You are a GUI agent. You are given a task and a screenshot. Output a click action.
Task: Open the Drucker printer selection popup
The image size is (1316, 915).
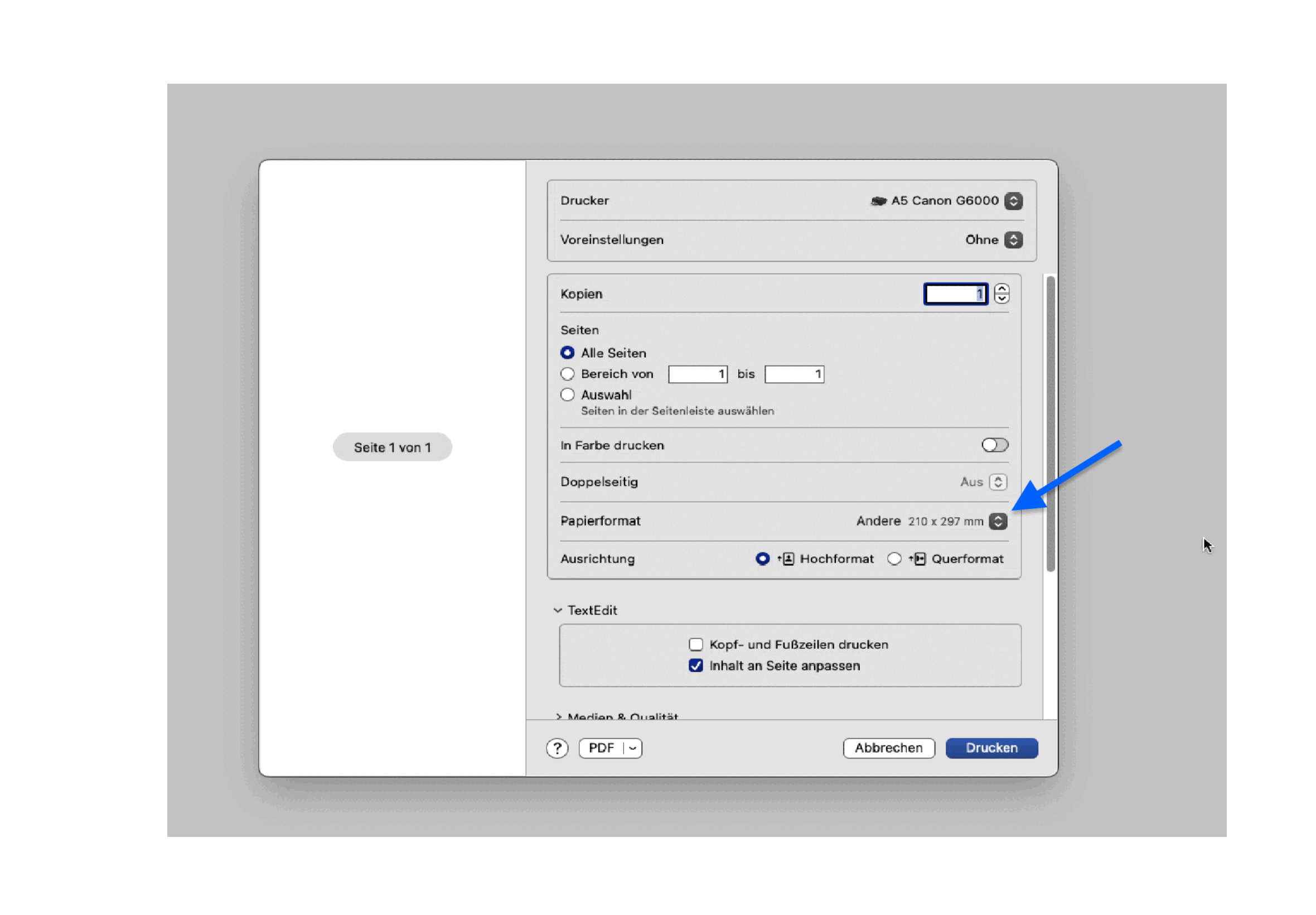tap(1013, 201)
